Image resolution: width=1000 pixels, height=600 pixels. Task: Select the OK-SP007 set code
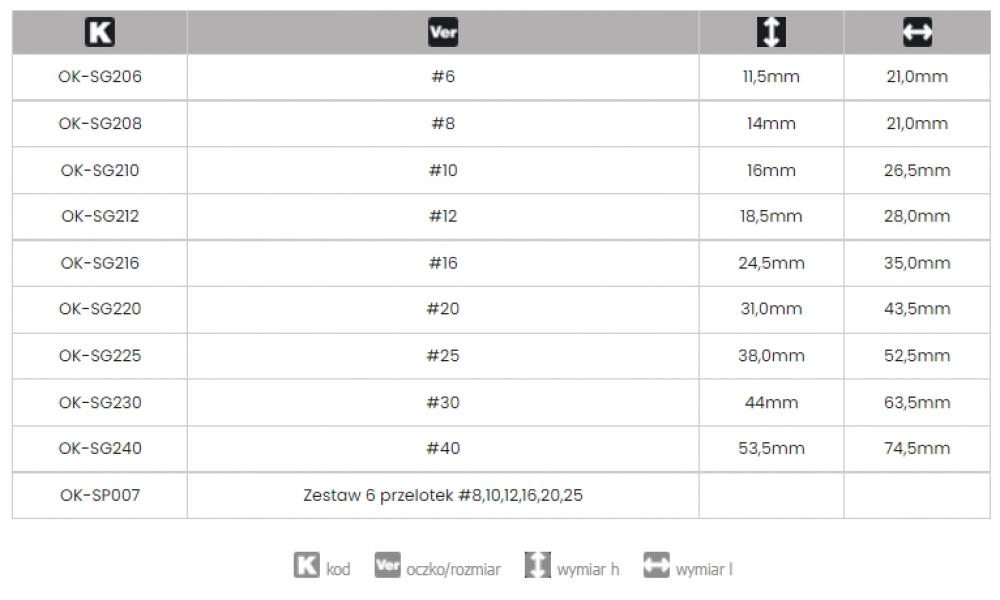[100, 495]
